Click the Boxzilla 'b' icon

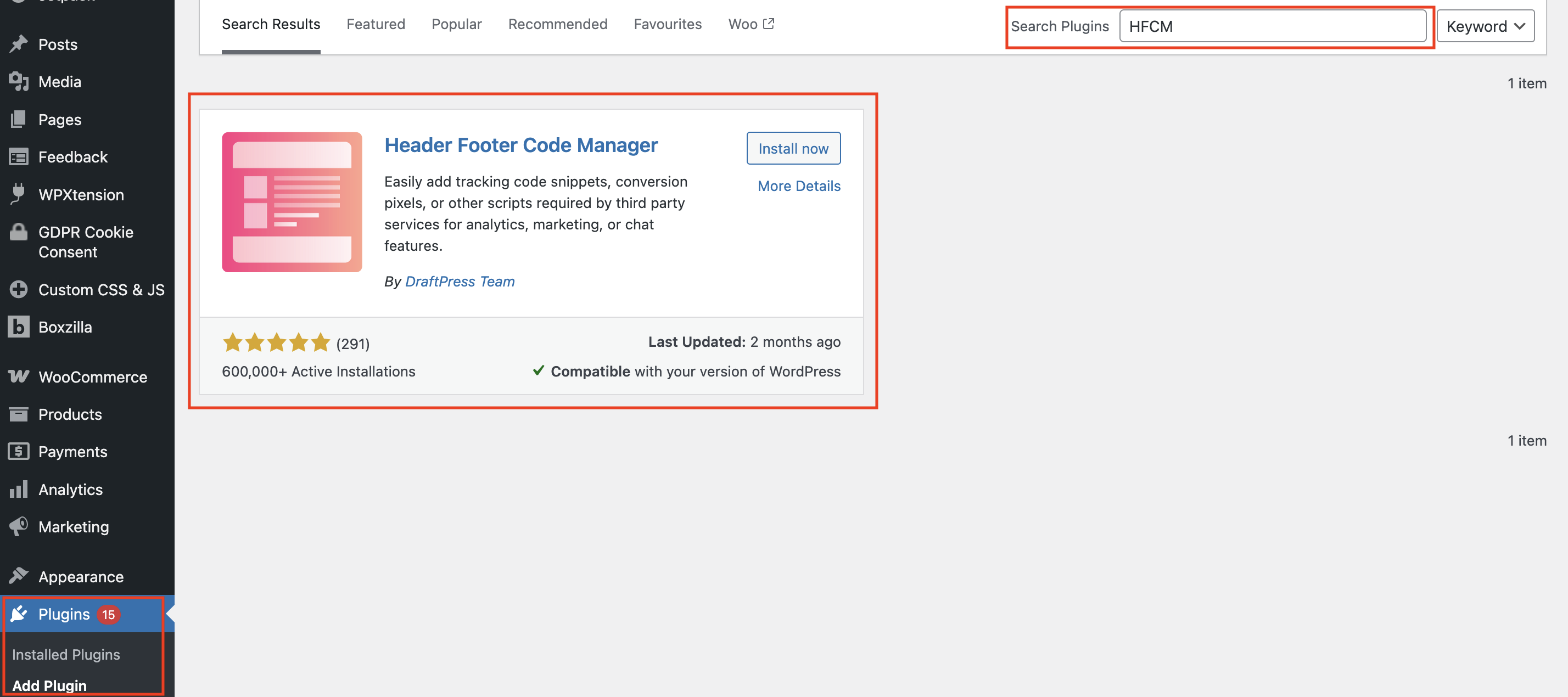coord(18,327)
